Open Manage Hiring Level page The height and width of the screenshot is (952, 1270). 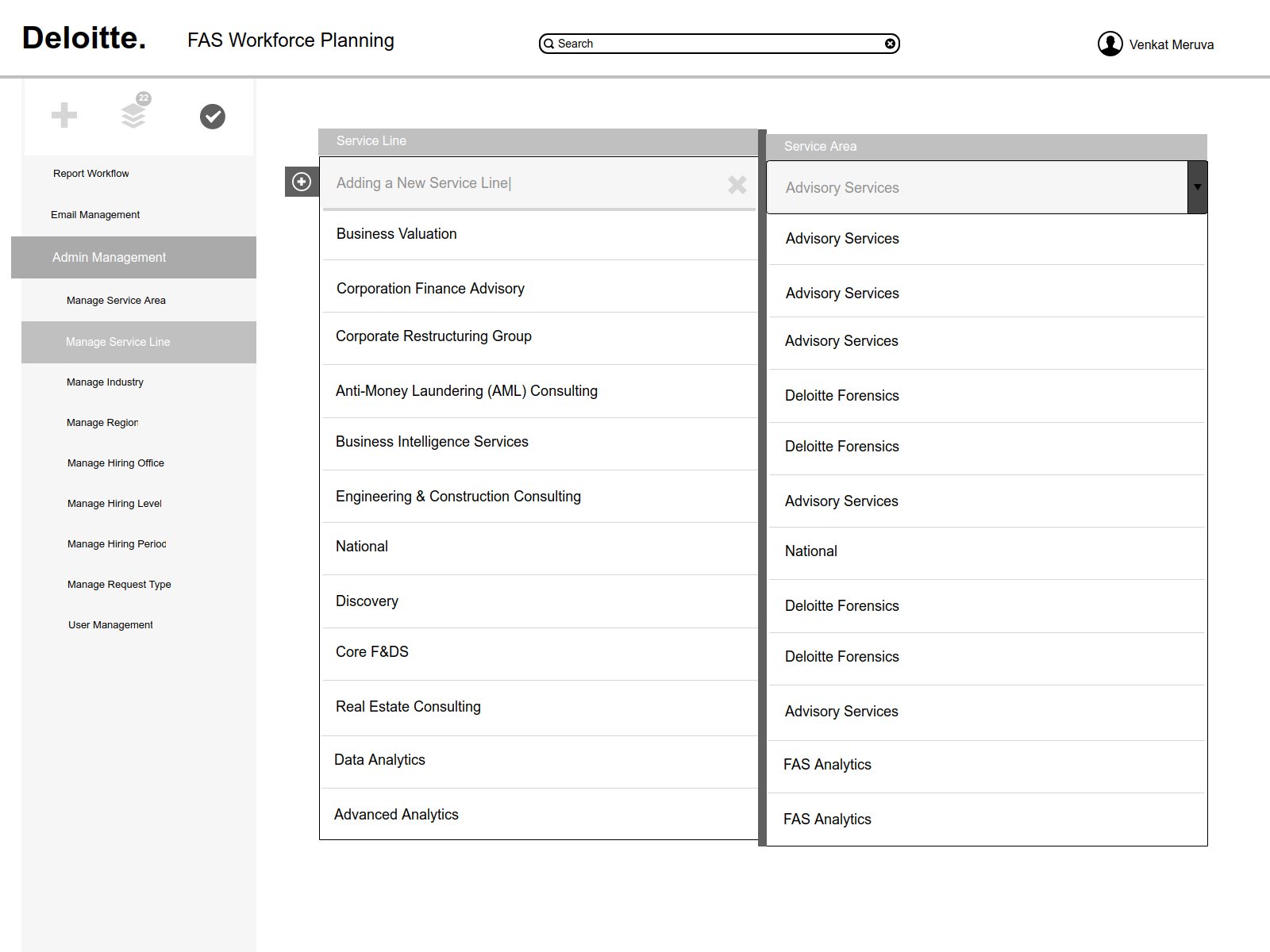(x=114, y=504)
